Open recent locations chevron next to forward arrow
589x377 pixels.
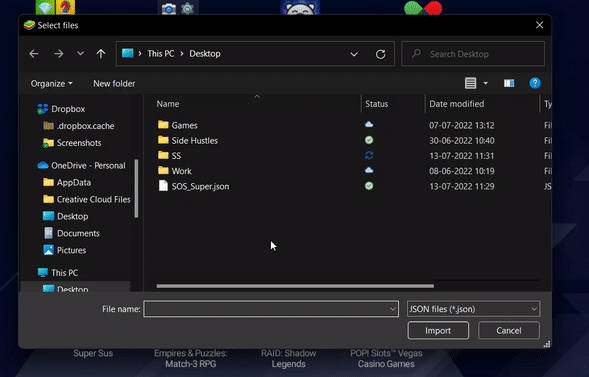tap(80, 54)
